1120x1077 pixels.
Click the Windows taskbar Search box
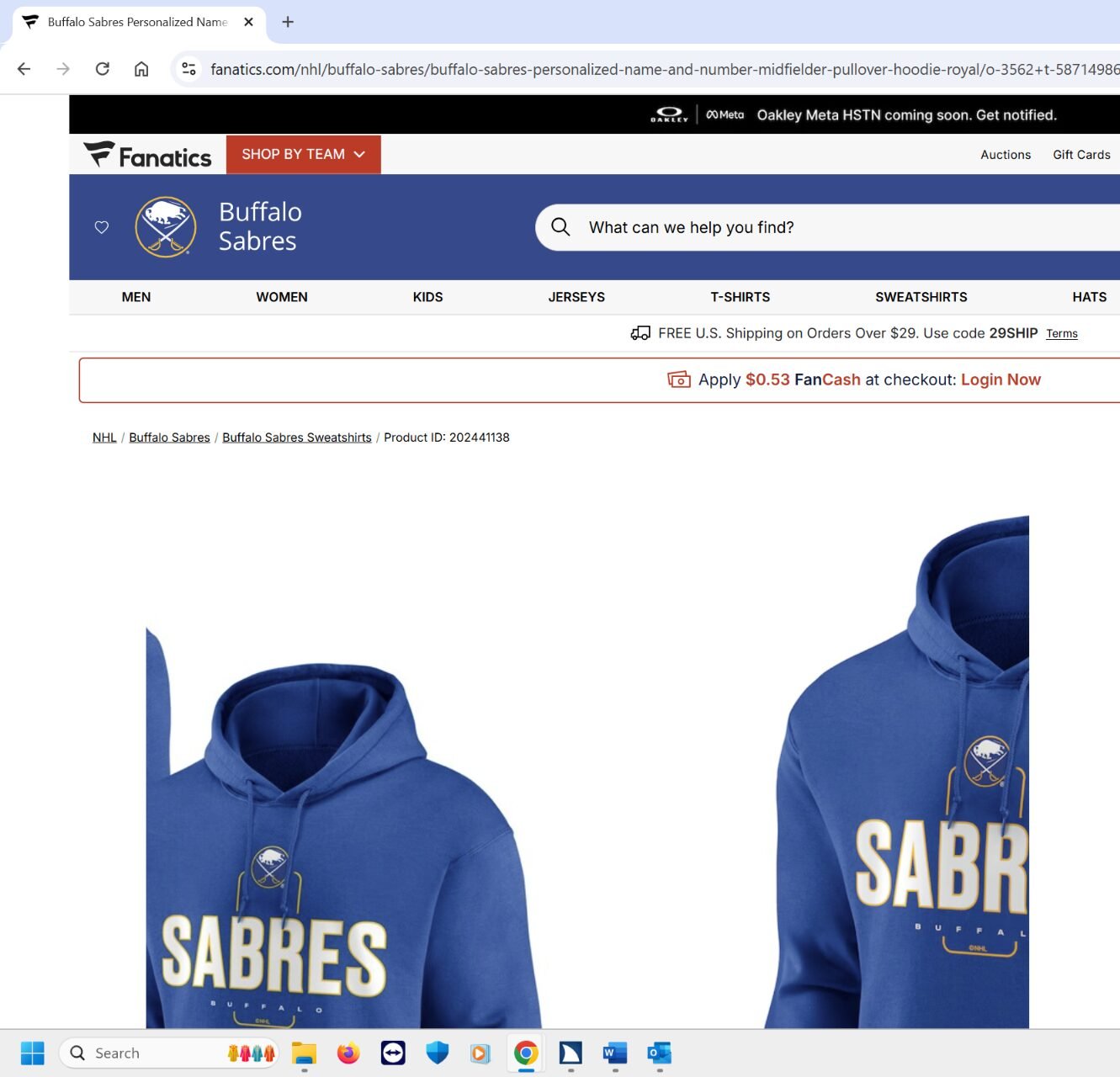(x=168, y=1053)
